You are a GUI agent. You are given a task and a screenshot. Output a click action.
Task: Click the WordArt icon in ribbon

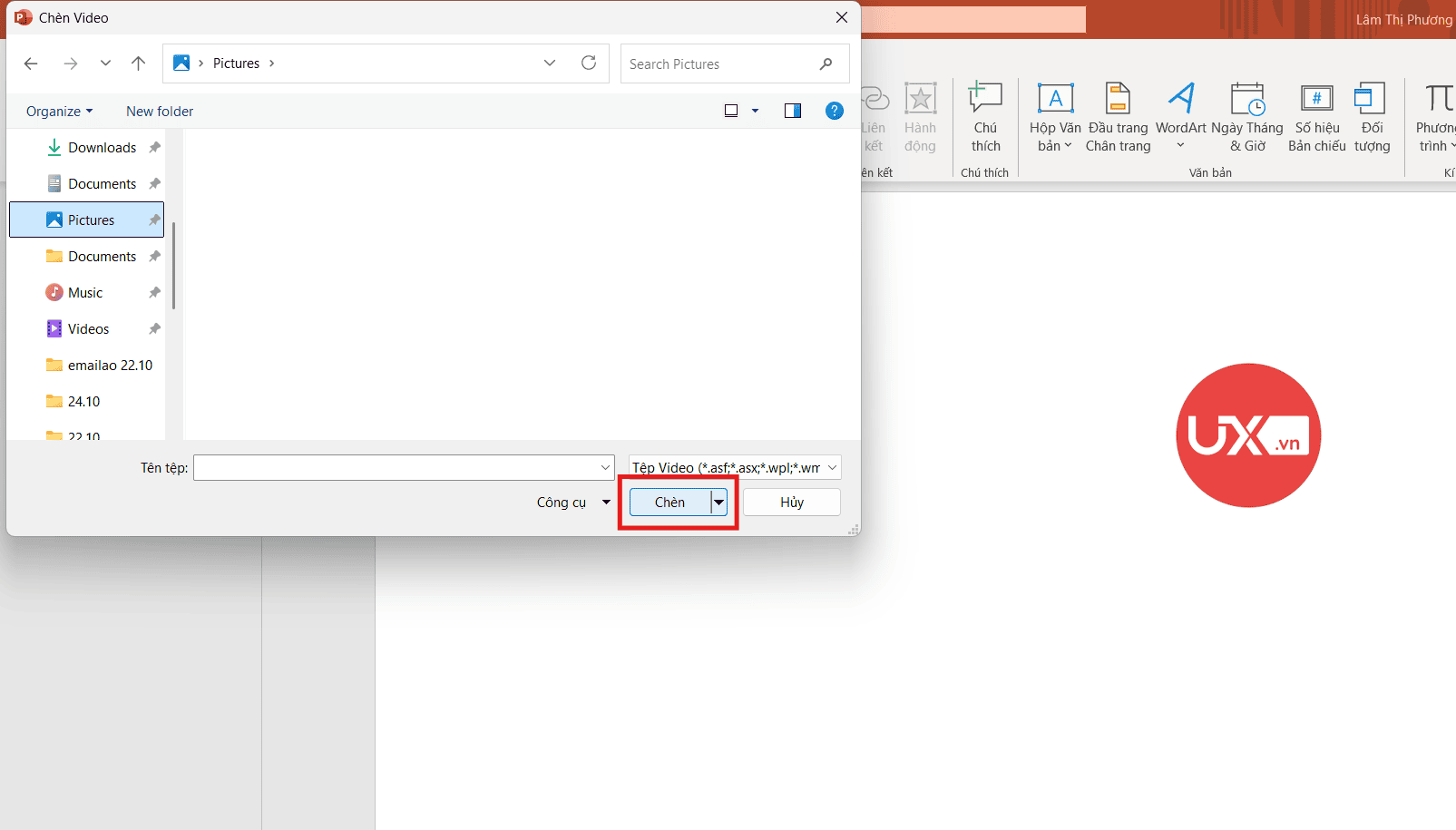pyautogui.click(x=1180, y=100)
